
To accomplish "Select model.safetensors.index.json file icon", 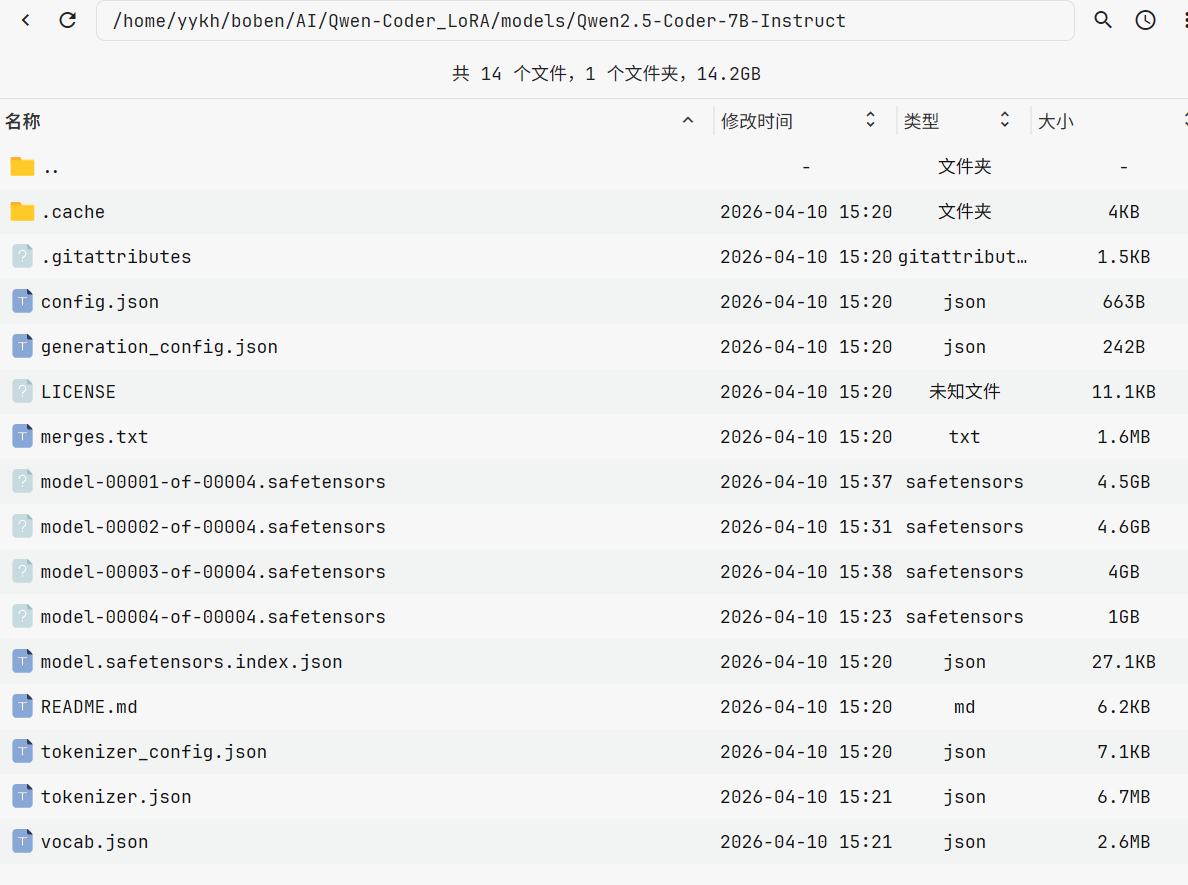I will (x=23, y=661).
